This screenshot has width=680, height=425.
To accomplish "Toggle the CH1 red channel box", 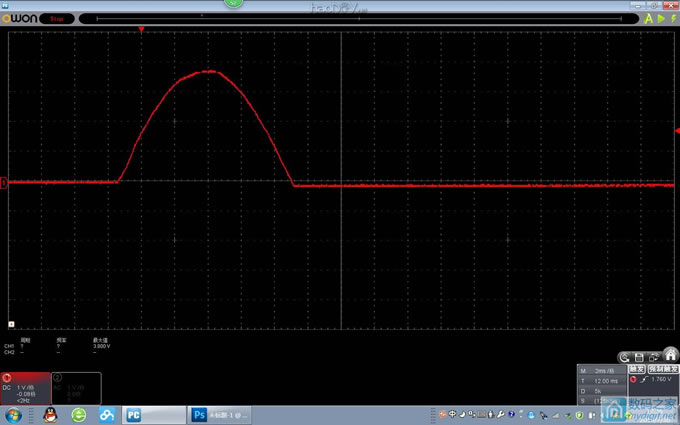I will point(25,389).
